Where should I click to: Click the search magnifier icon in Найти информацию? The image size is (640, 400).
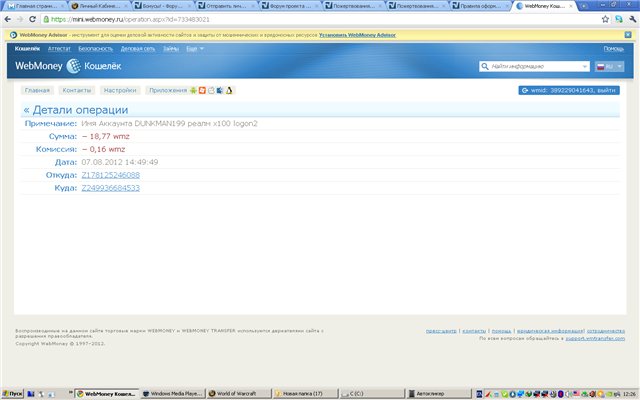(485, 67)
